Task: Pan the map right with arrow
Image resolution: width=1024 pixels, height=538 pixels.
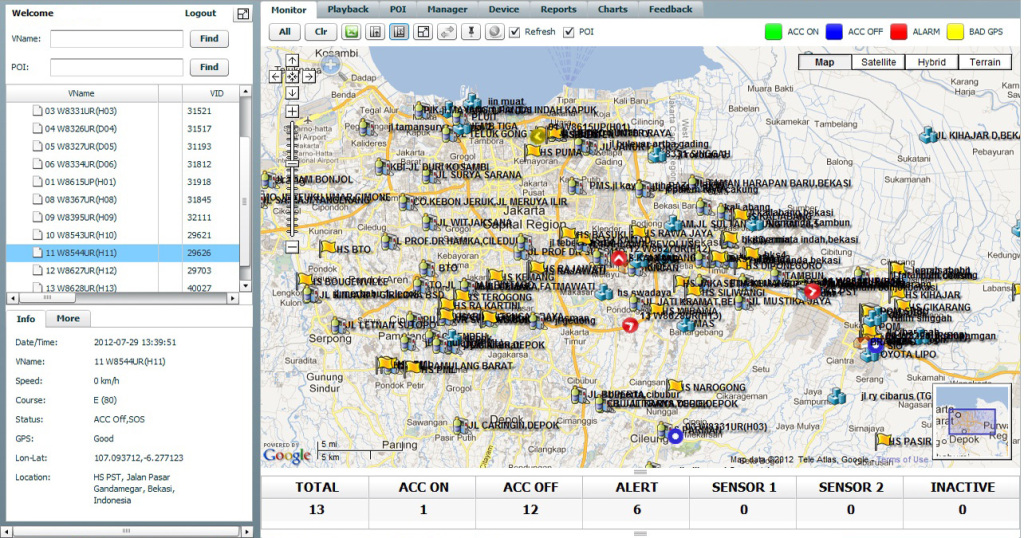Action: coord(309,76)
